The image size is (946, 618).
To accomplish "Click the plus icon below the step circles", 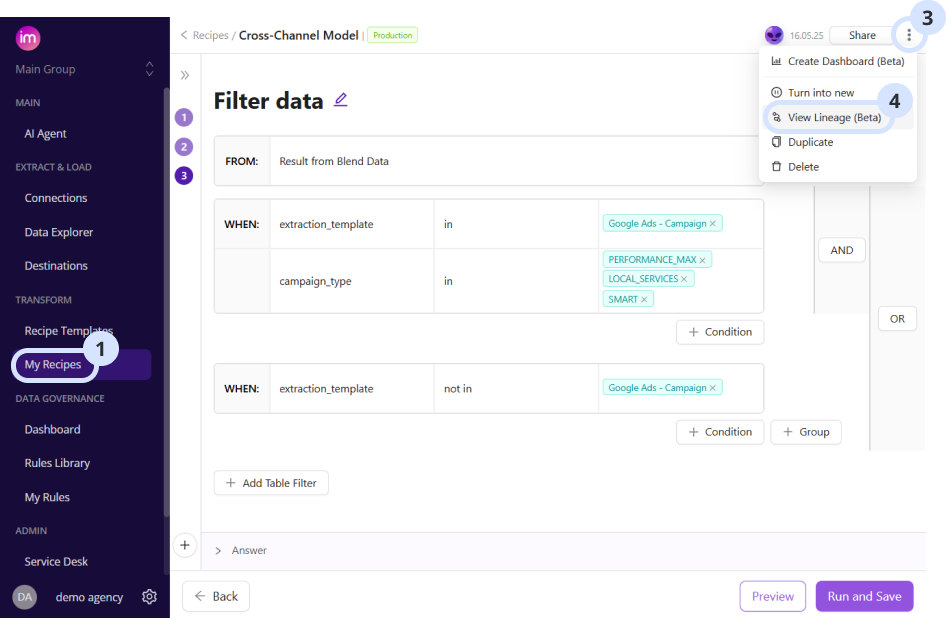I will click(185, 545).
